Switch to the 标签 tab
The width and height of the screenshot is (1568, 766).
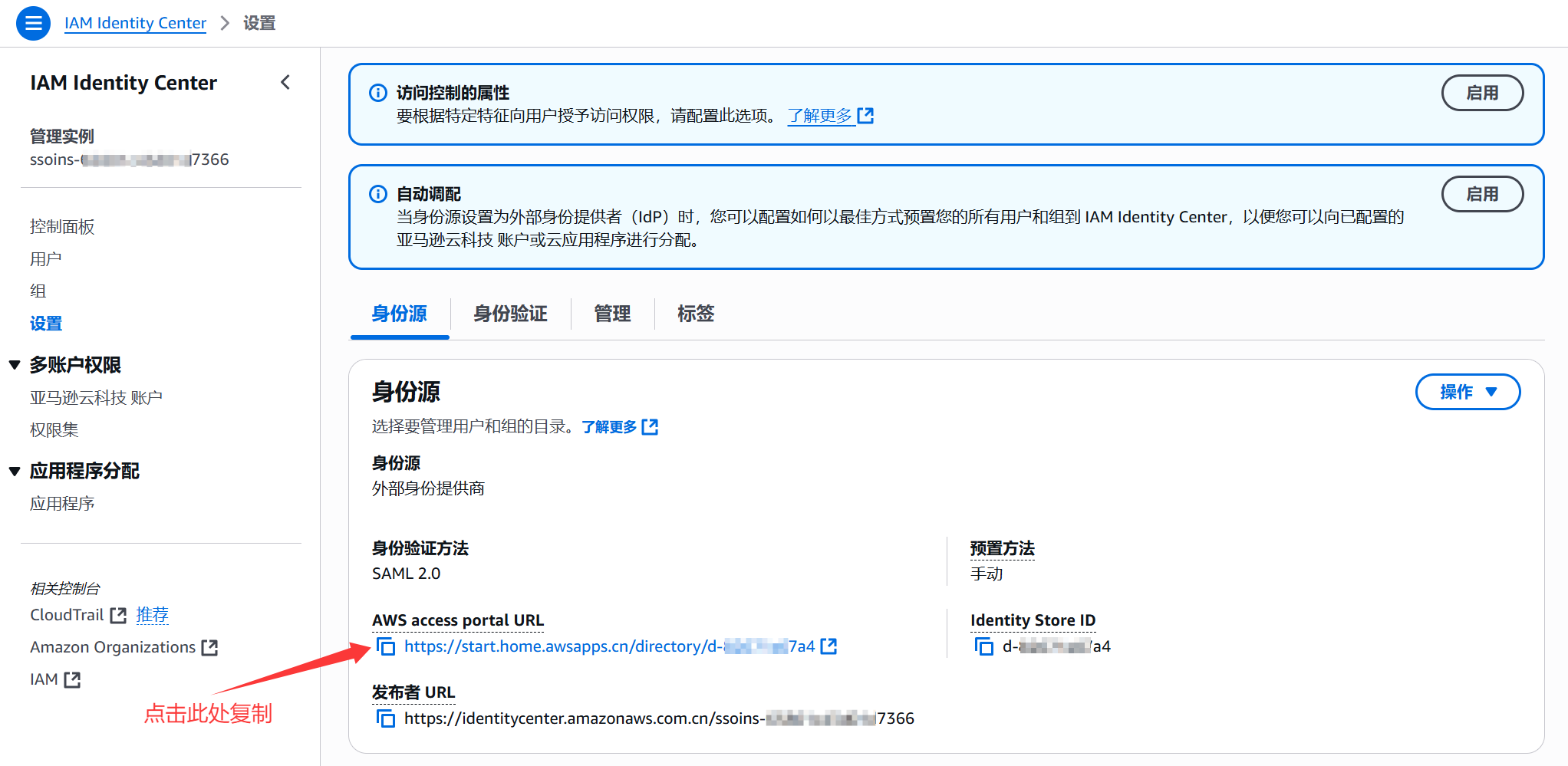(695, 314)
